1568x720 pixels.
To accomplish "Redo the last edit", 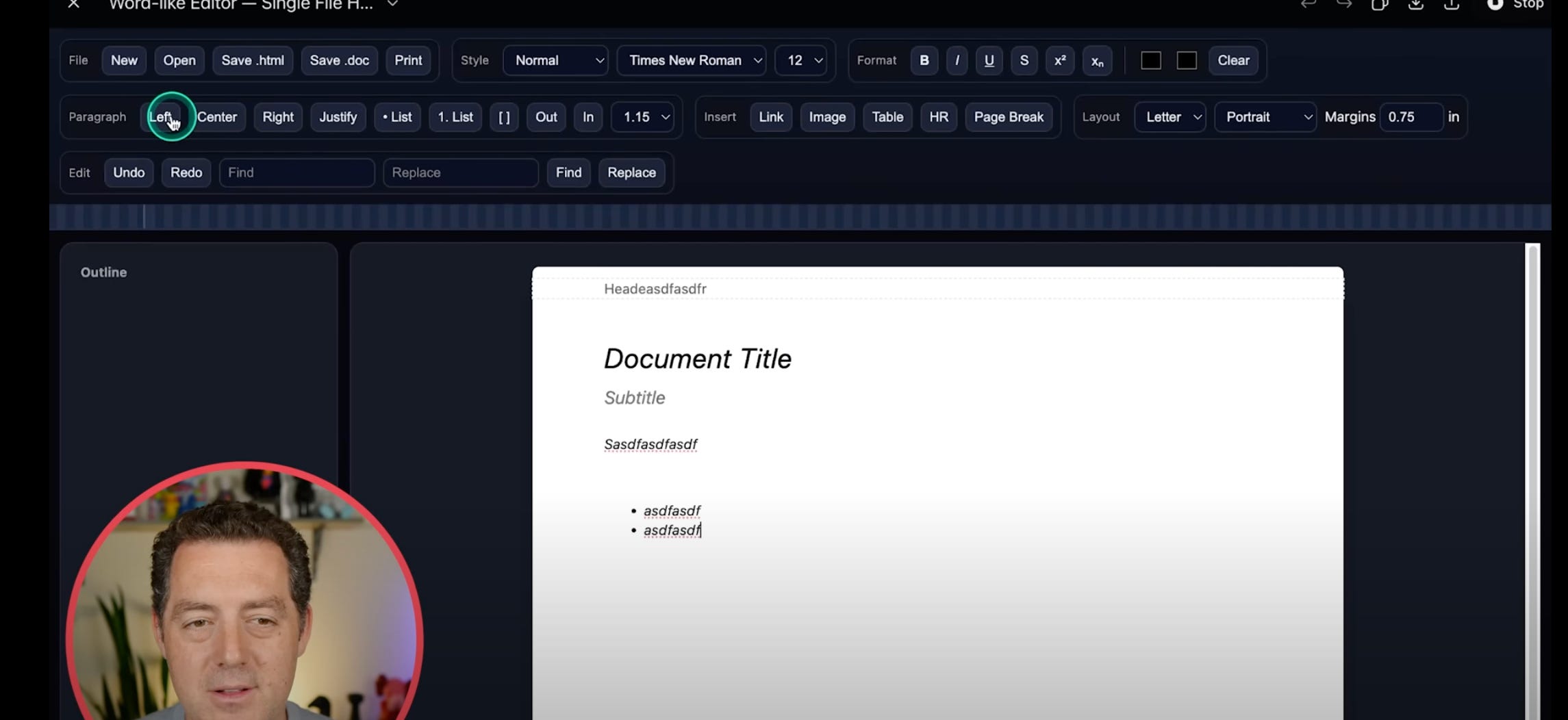I will click(x=186, y=172).
